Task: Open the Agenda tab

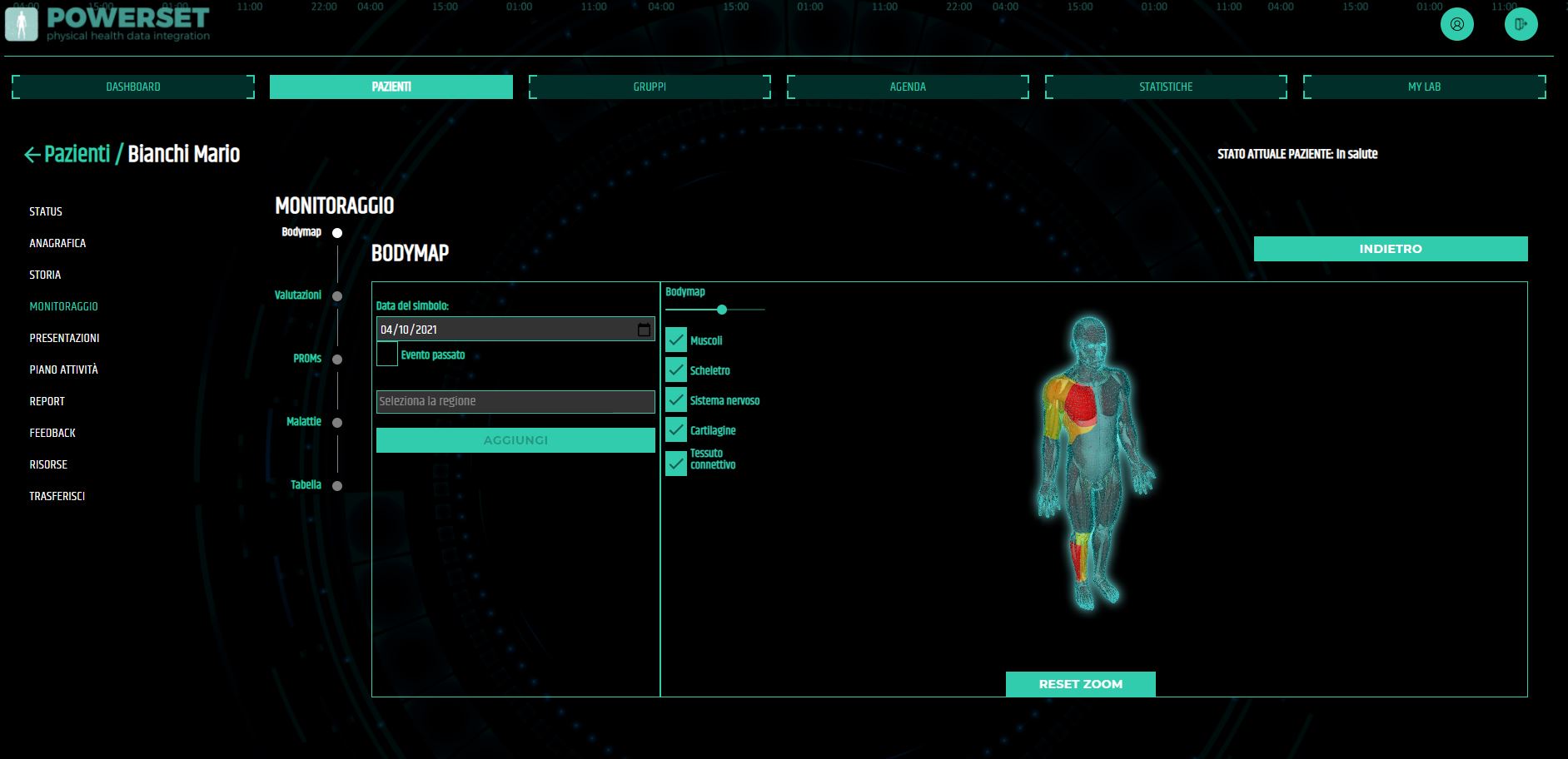Action: [908, 87]
